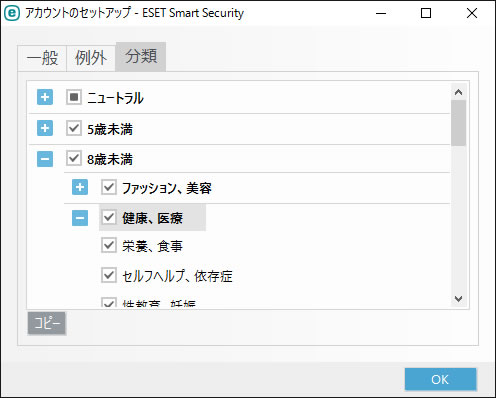Click the scrollbar up arrow

[459, 92]
